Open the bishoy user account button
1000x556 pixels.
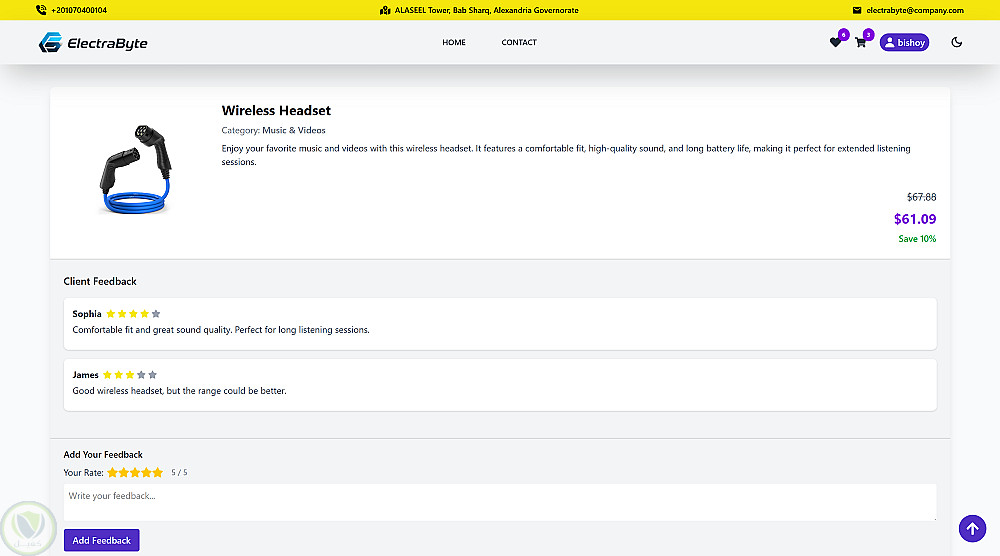[904, 43]
